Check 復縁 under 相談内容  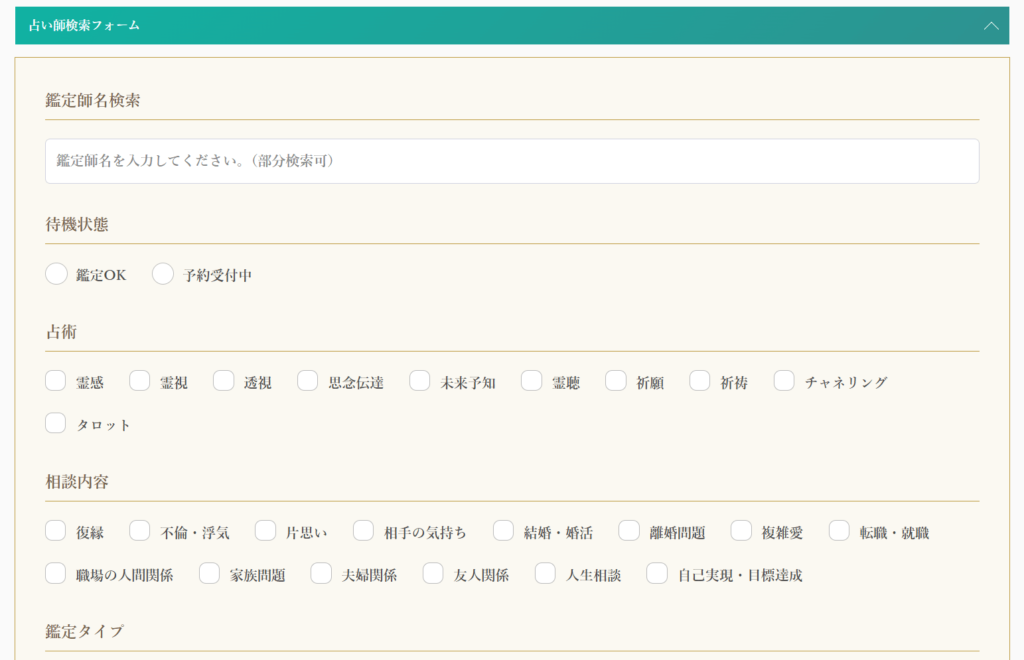click(x=56, y=530)
